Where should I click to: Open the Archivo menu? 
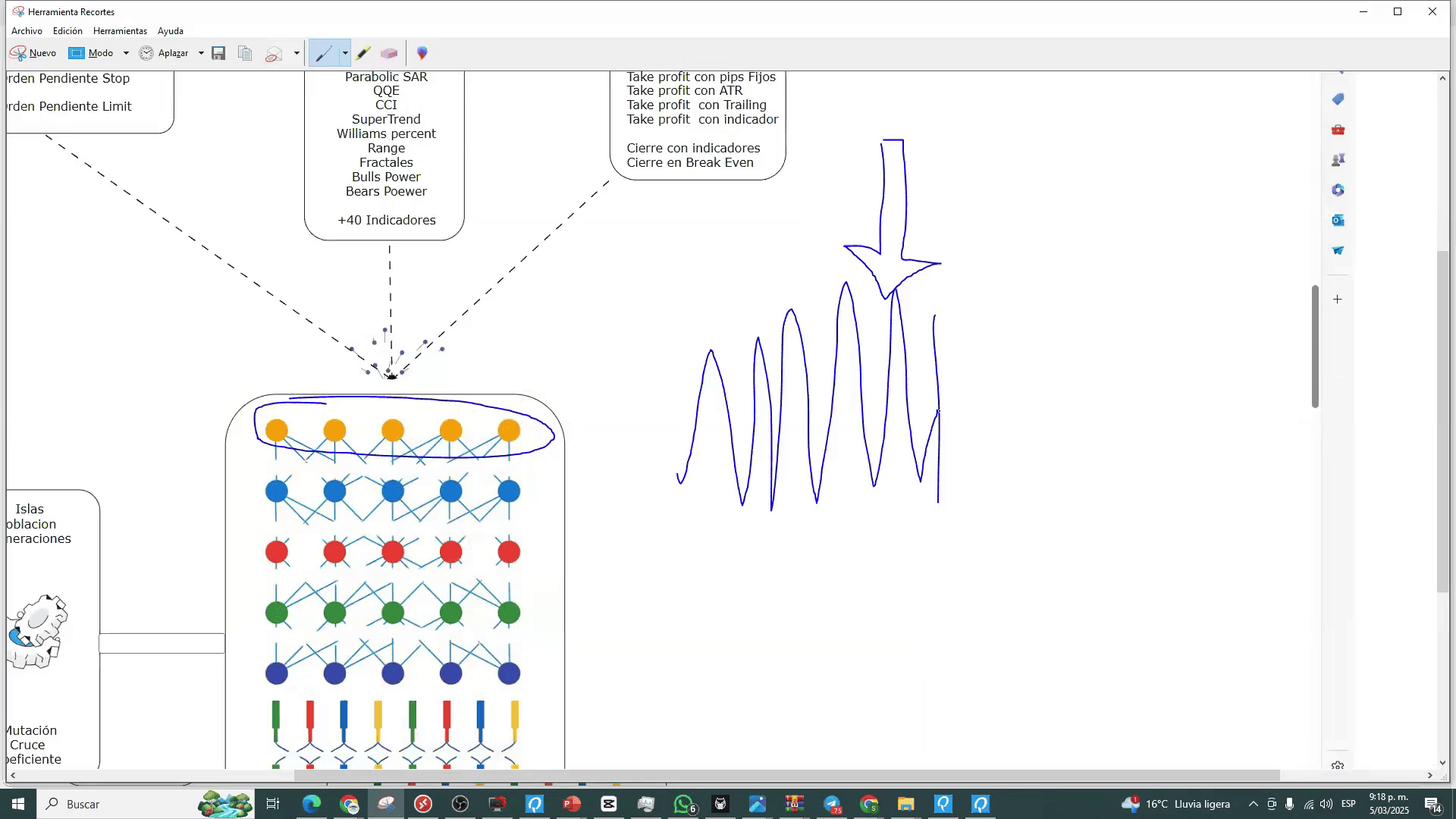(x=27, y=31)
